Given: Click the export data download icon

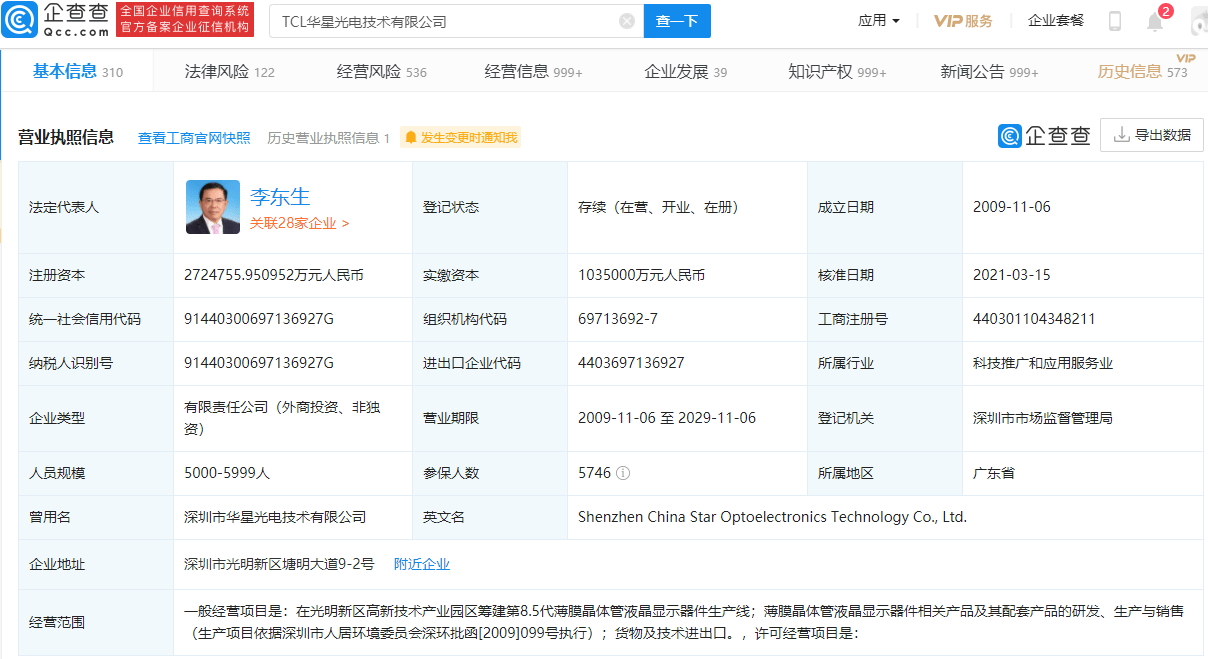Looking at the screenshot, I should pos(1121,135).
